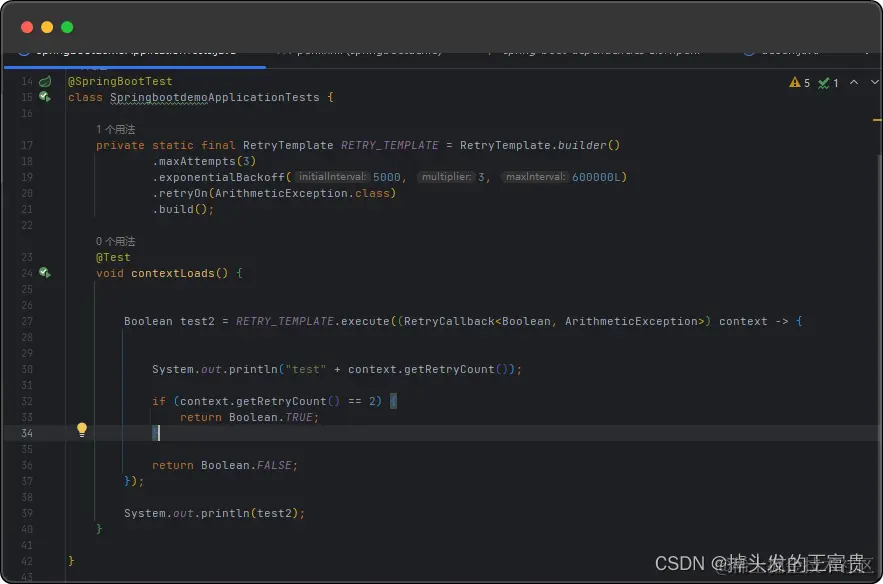Open the "1 个用法" usages hint
Viewport: 883px width, 584px height.
tap(115, 129)
